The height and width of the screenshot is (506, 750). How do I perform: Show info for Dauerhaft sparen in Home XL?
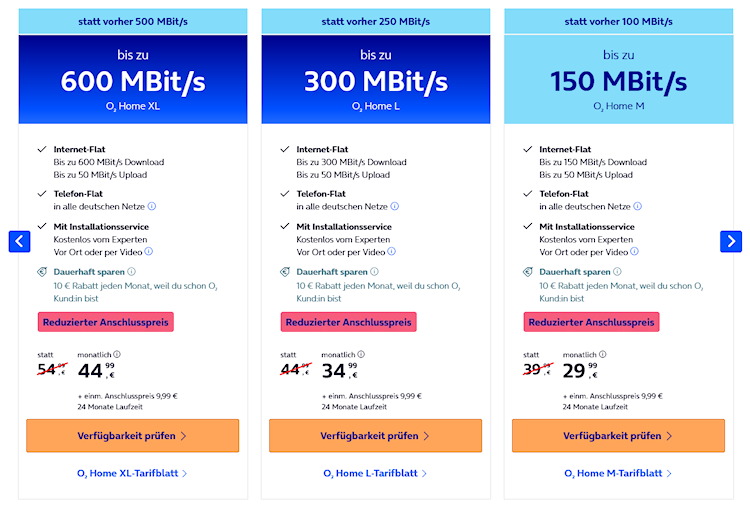(x=132, y=271)
